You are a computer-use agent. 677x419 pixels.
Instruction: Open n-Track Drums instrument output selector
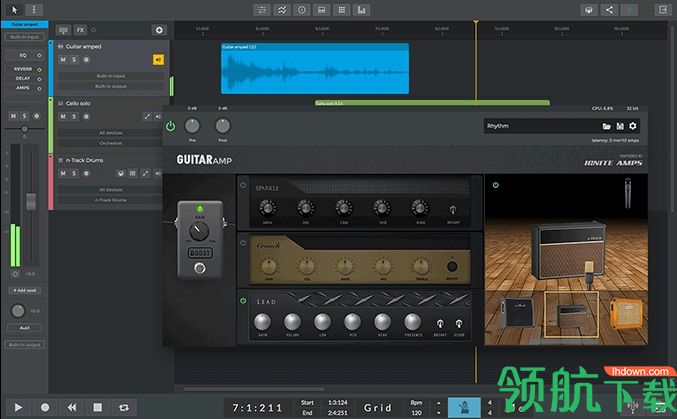coord(111,200)
